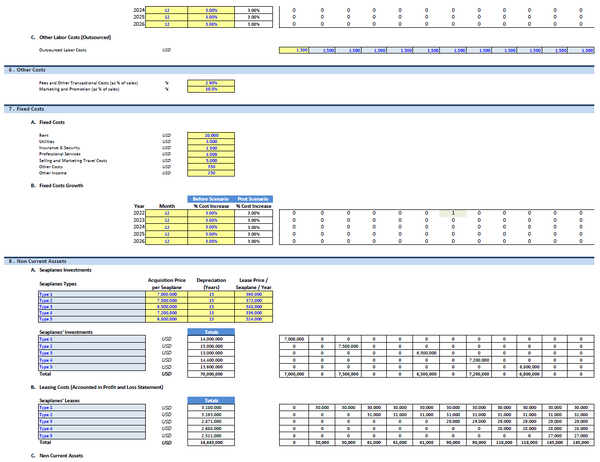Click the 'Rent' row label
The width and height of the screenshot is (600, 462).
tap(44, 135)
